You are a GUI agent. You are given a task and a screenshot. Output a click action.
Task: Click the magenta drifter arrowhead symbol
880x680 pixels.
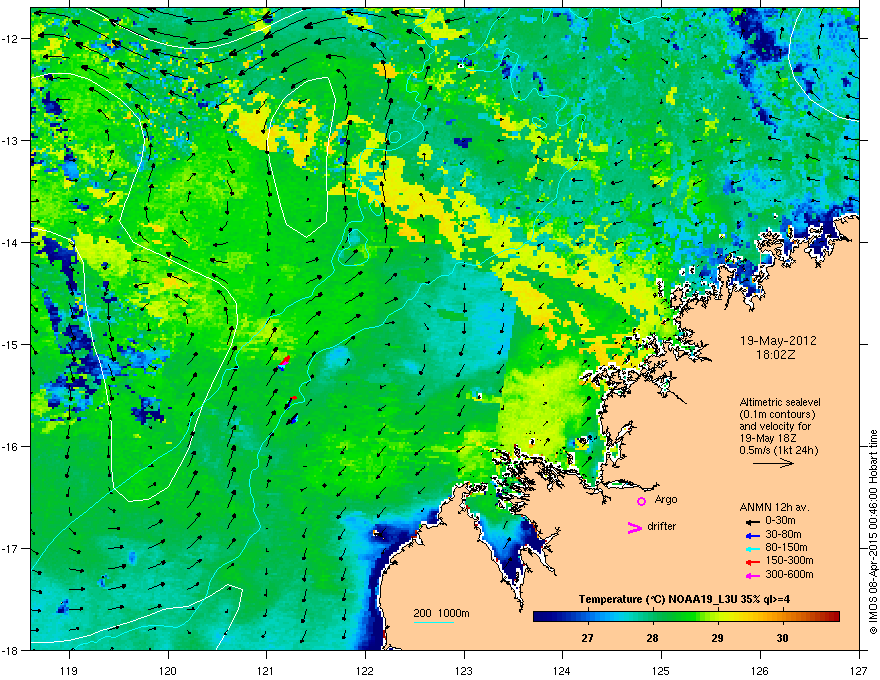(x=634, y=527)
